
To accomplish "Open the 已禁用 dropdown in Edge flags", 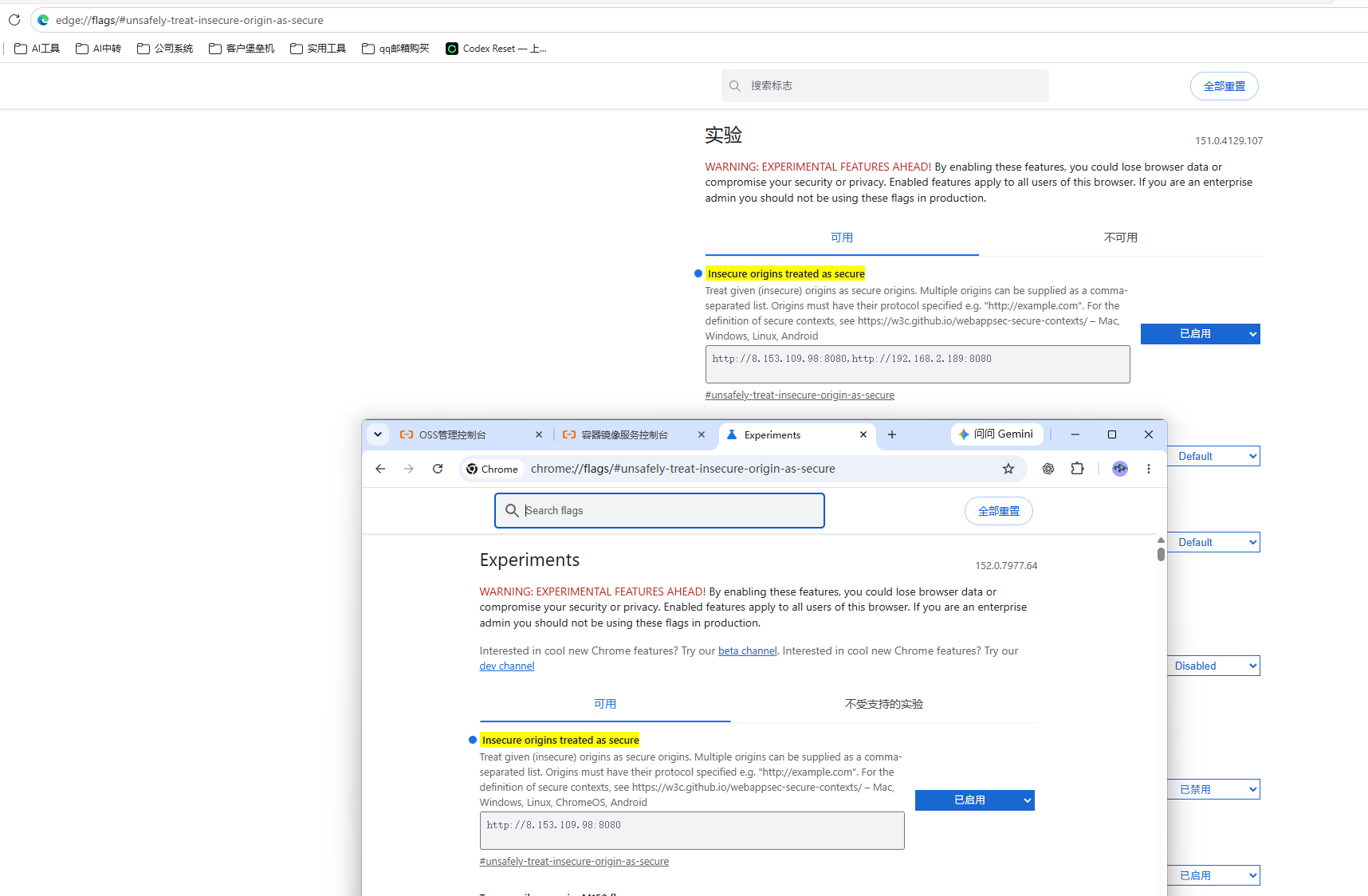I will pyautogui.click(x=1213, y=789).
